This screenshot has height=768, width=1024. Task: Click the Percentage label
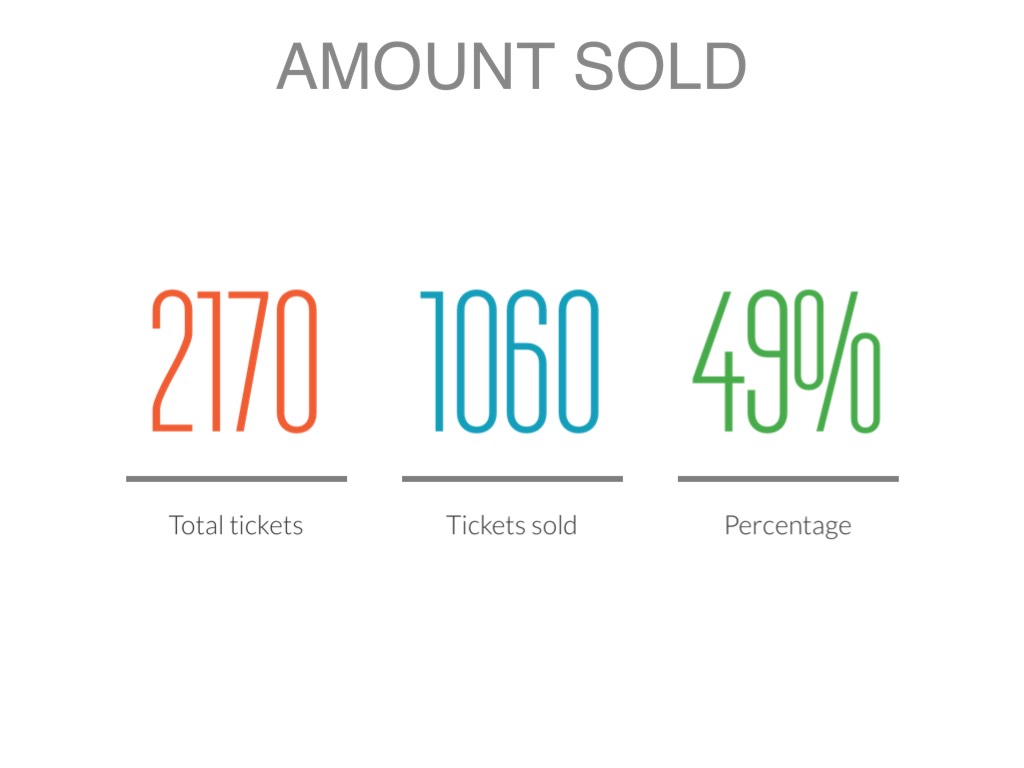point(788,526)
